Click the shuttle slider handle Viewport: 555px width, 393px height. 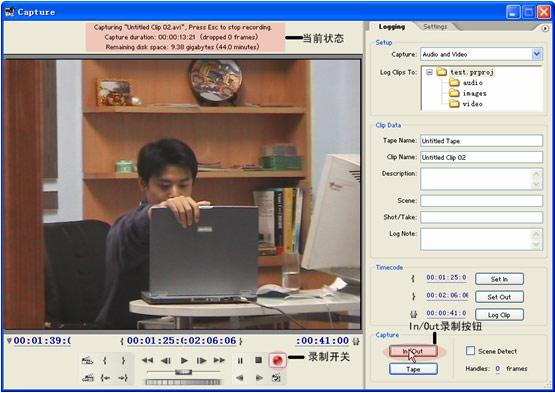[183, 372]
